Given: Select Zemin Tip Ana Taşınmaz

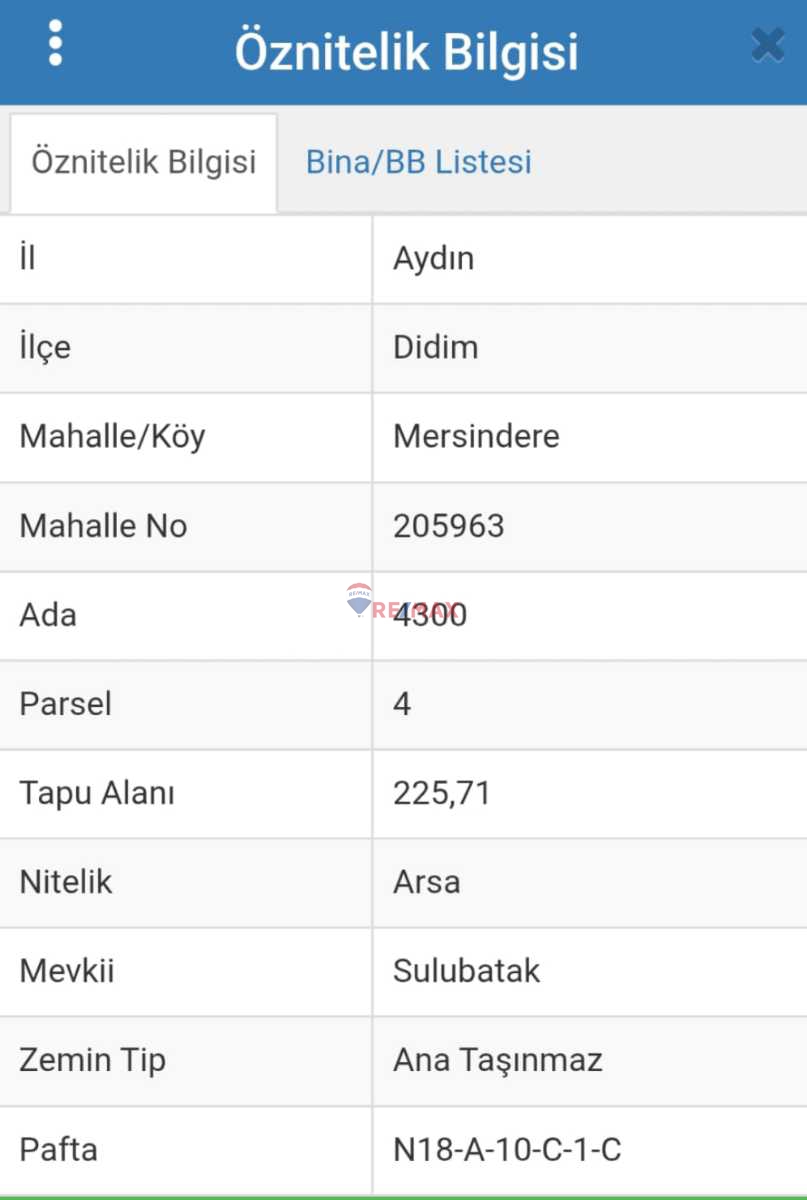Looking at the screenshot, I should [497, 1060].
